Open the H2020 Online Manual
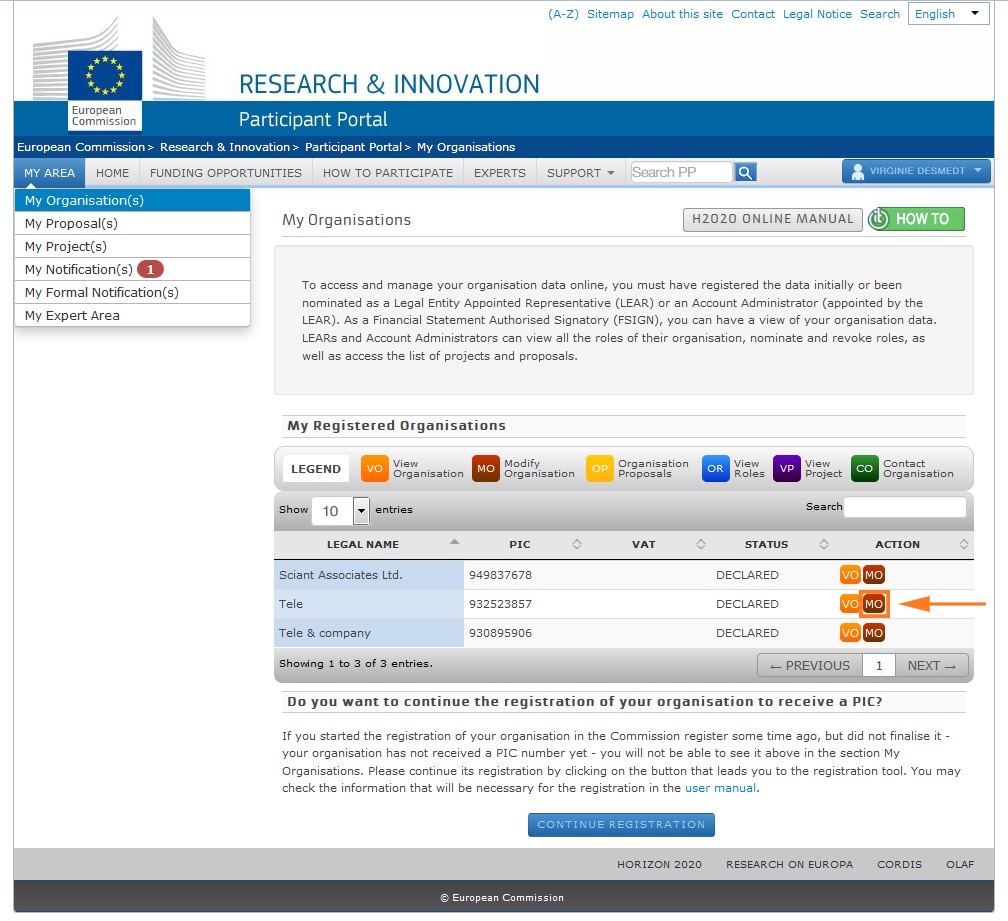 [x=771, y=219]
